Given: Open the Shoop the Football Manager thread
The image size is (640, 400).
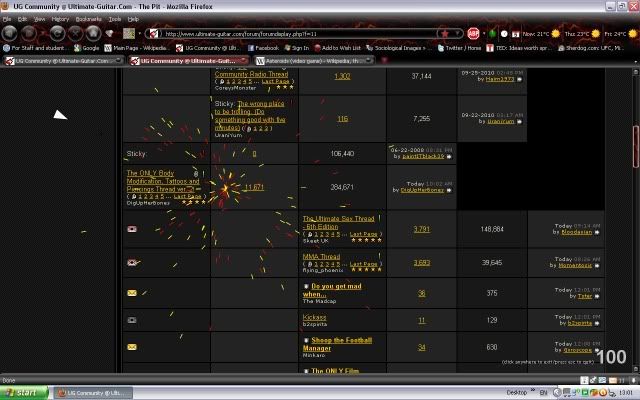Looking at the screenshot, I should coord(337,344).
